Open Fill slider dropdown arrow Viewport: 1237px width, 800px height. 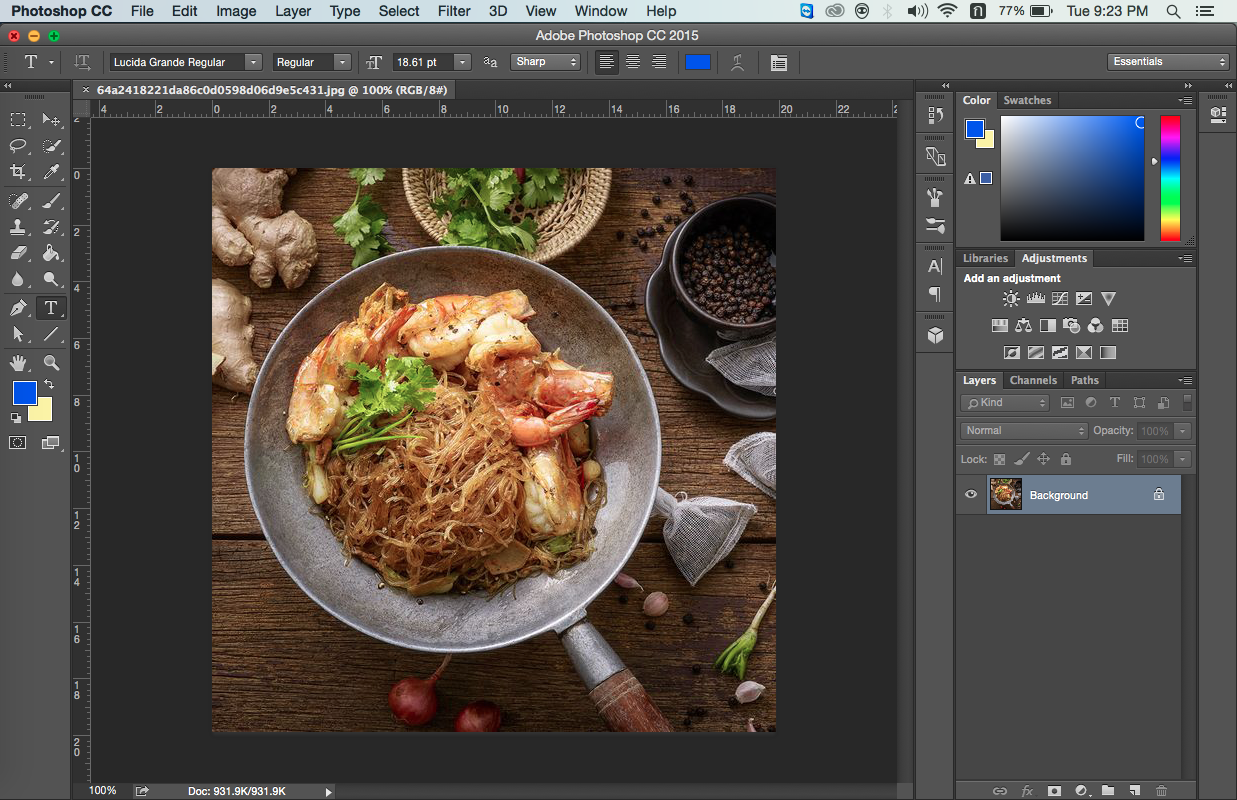tap(1183, 459)
